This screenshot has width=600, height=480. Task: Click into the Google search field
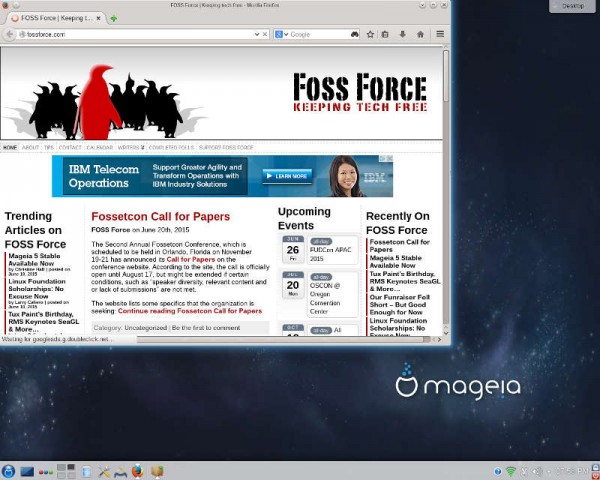click(x=320, y=34)
